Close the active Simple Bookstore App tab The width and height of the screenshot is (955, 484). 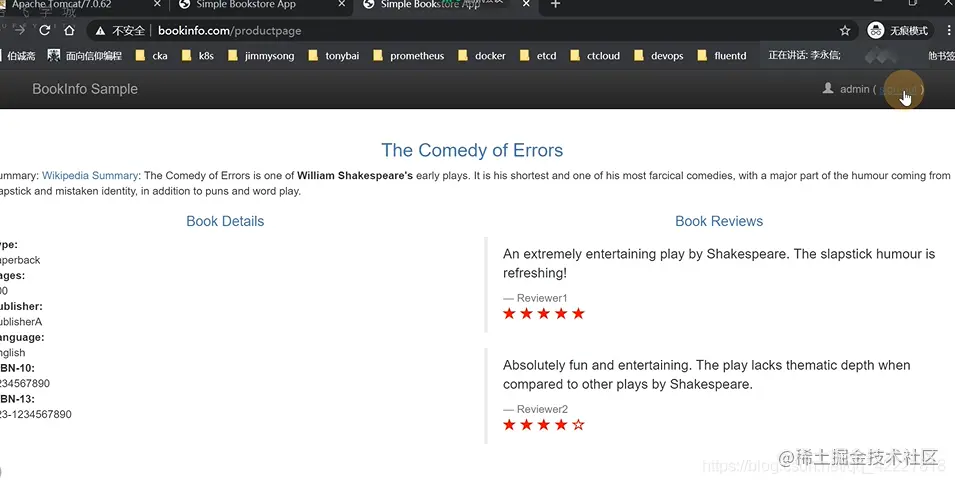click(526, 4)
